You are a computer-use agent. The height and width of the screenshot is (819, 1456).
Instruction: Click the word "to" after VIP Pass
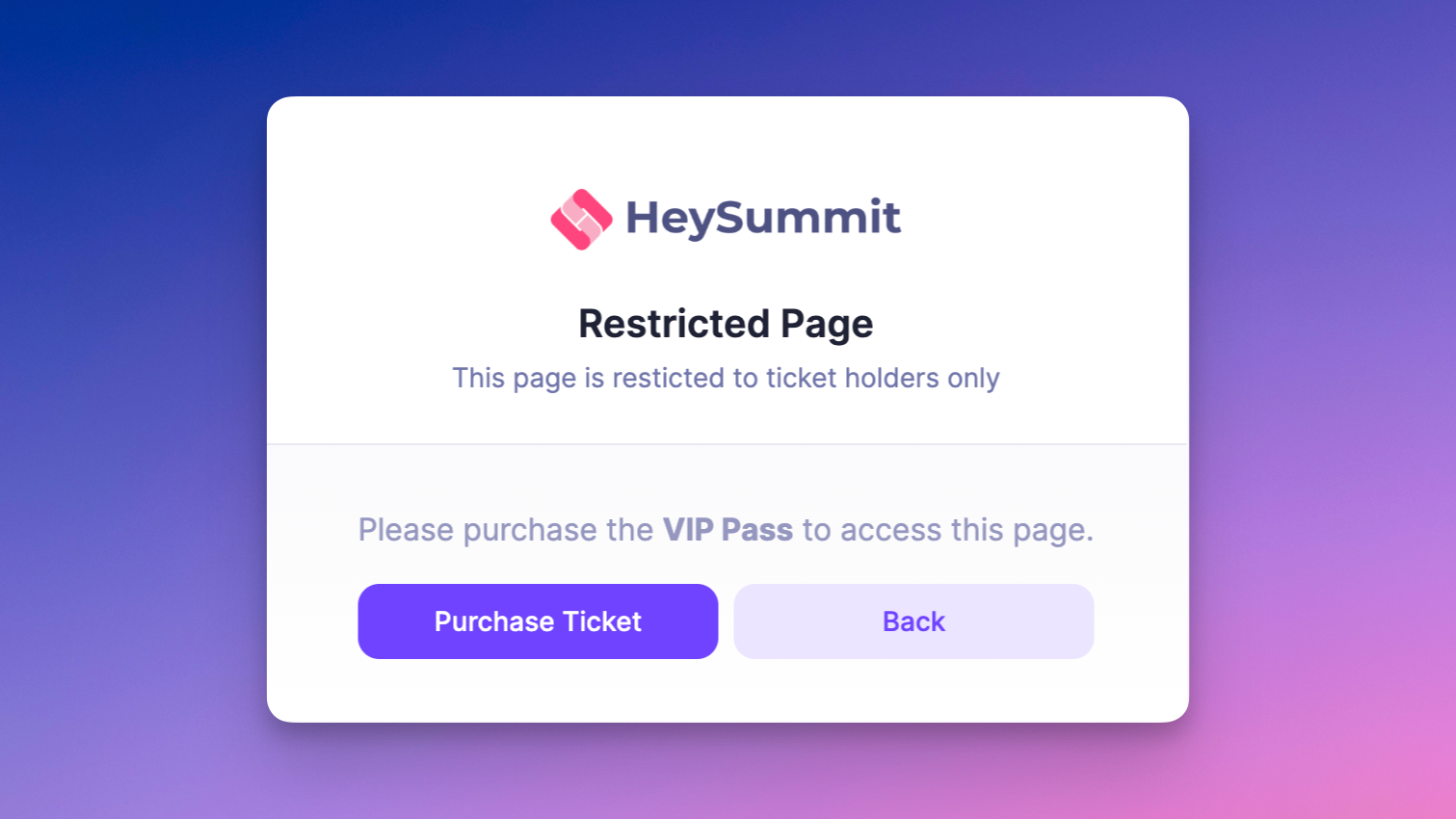click(x=816, y=530)
